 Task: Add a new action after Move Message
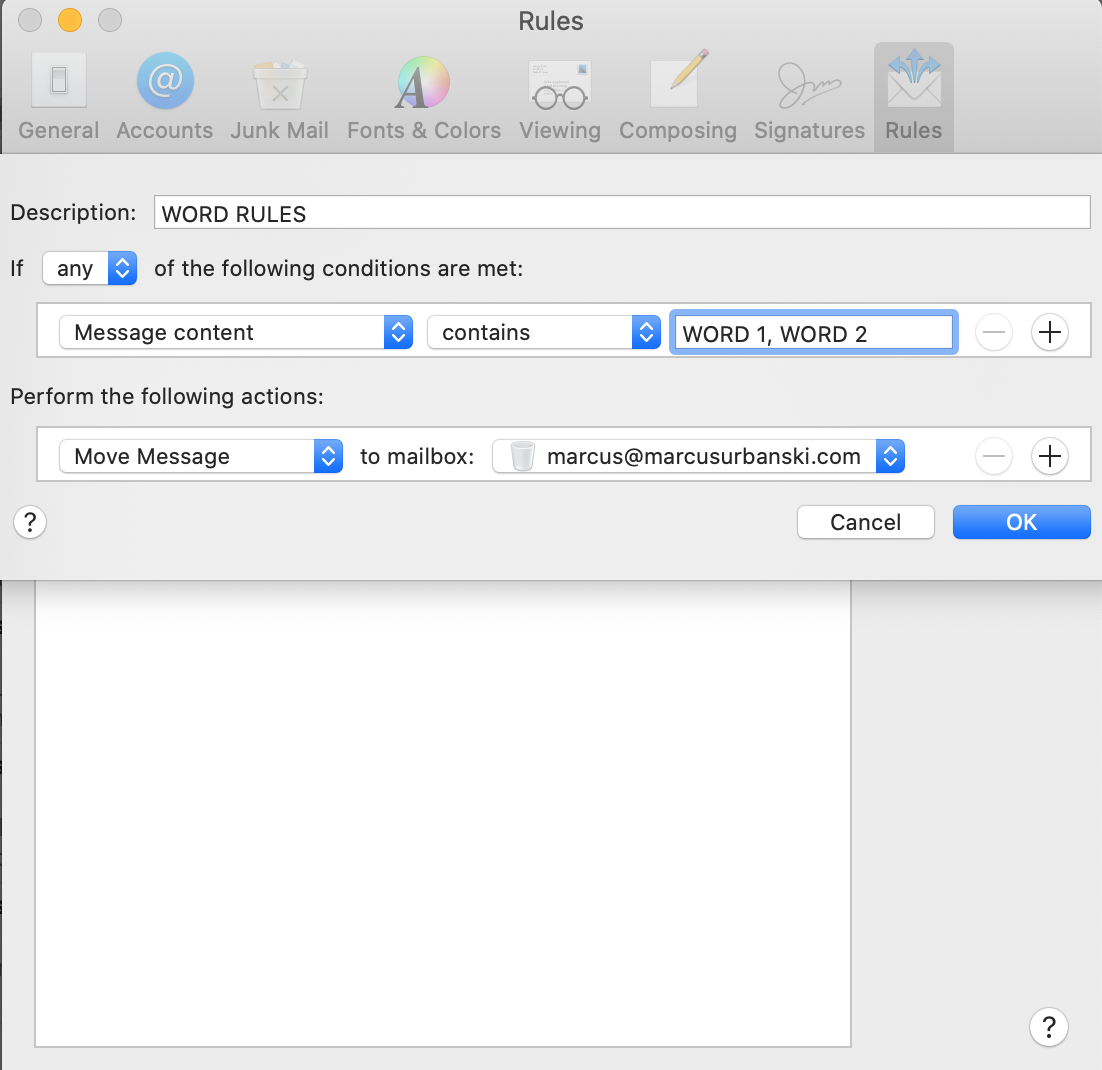(x=1050, y=456)
